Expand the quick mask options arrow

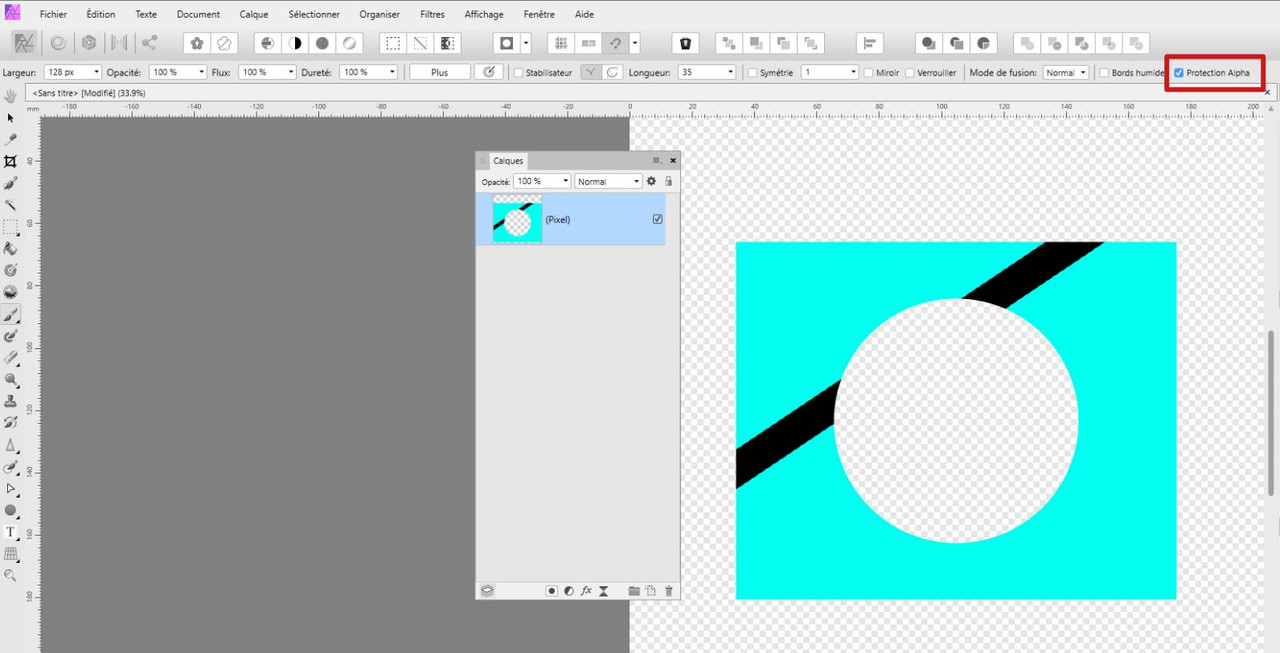525,43
